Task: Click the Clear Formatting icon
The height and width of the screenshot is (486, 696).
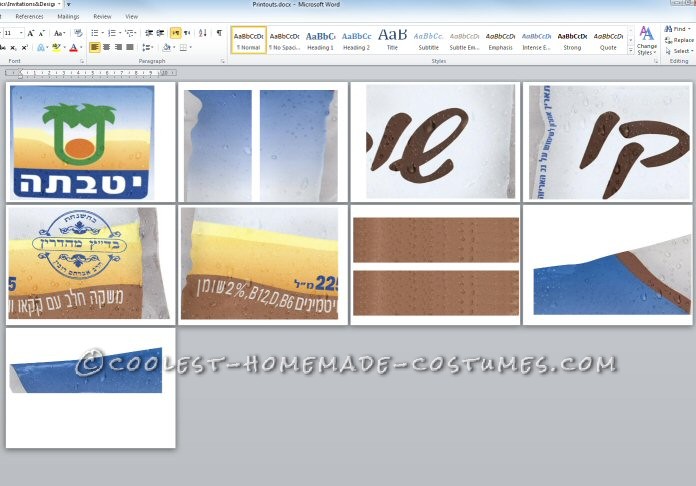Action: 78,33
